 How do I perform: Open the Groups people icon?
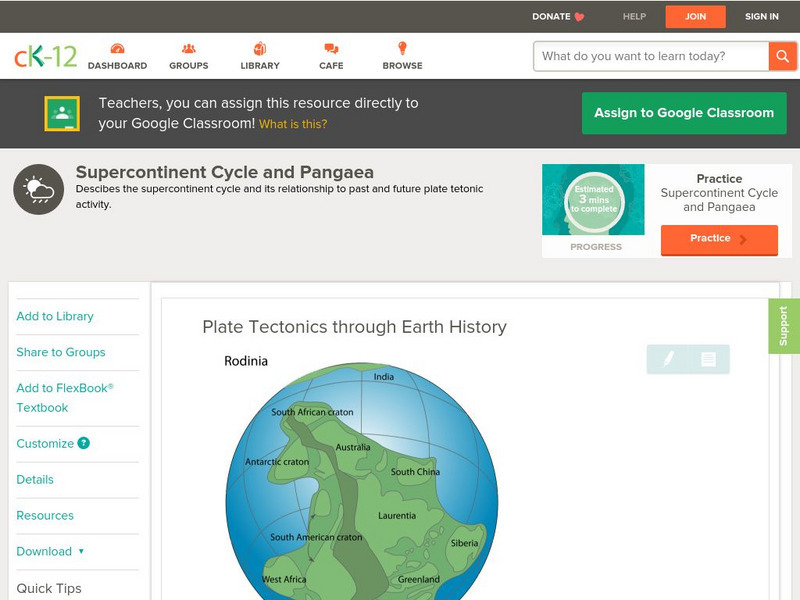point(189,48)
